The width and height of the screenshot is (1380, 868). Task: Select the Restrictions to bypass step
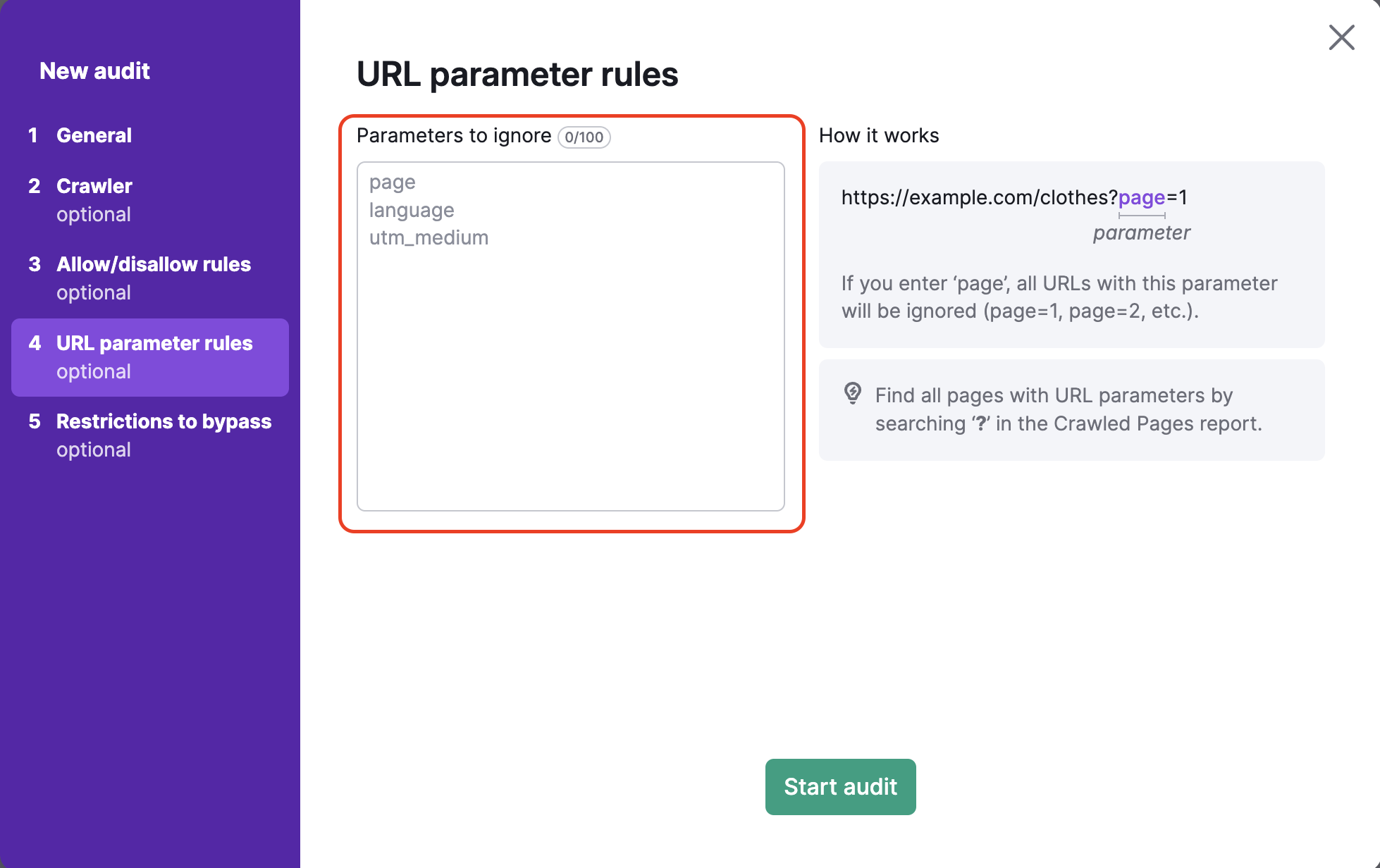pyautogui.click(x=164, y=421)
